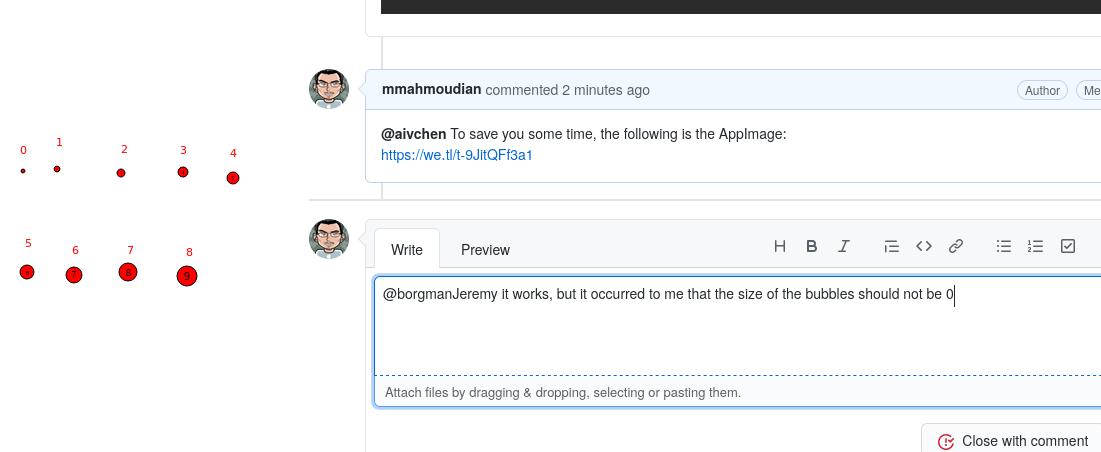Open the we.tl AppImage link
Viewport: 1101px width, 452px height.
456,155
